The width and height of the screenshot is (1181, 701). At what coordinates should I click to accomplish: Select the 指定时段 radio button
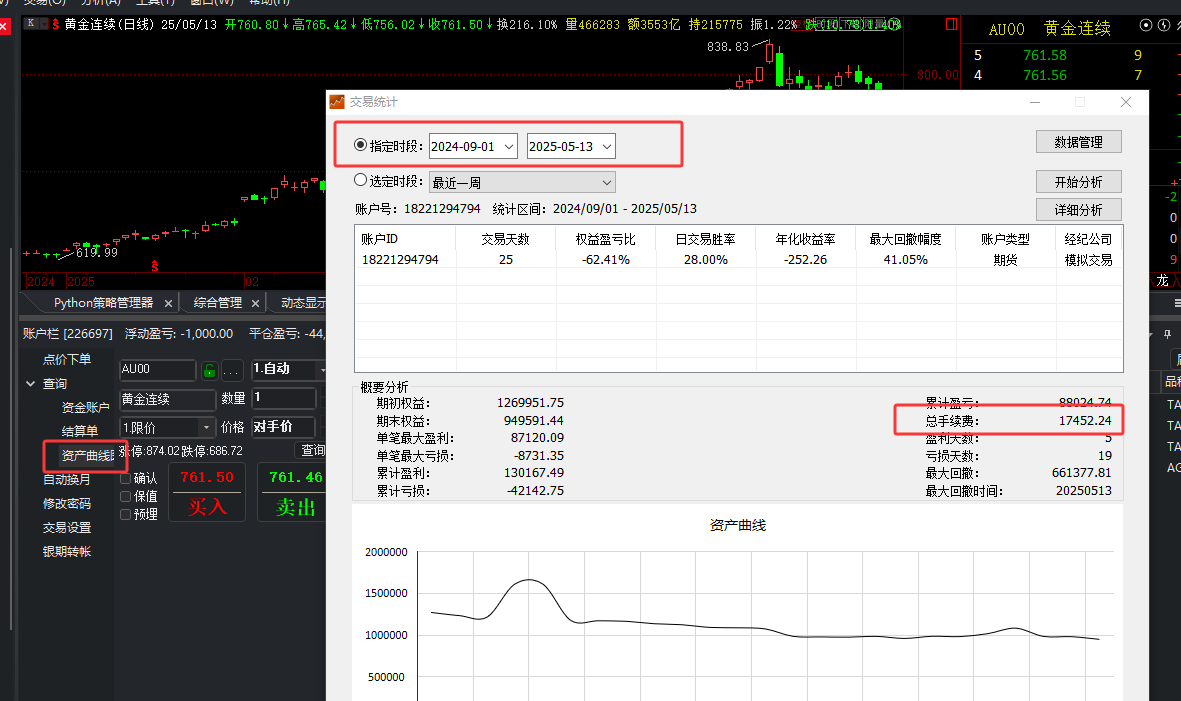point(361,145)
